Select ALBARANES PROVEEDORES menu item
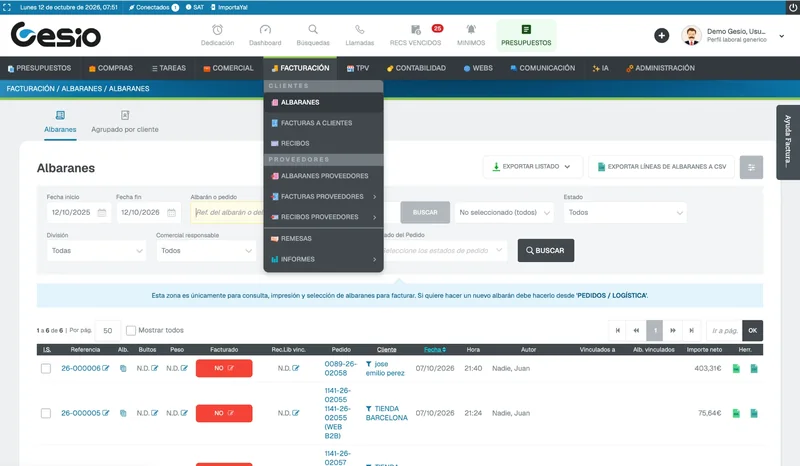The image size is (800, 466). coord(323,176)
